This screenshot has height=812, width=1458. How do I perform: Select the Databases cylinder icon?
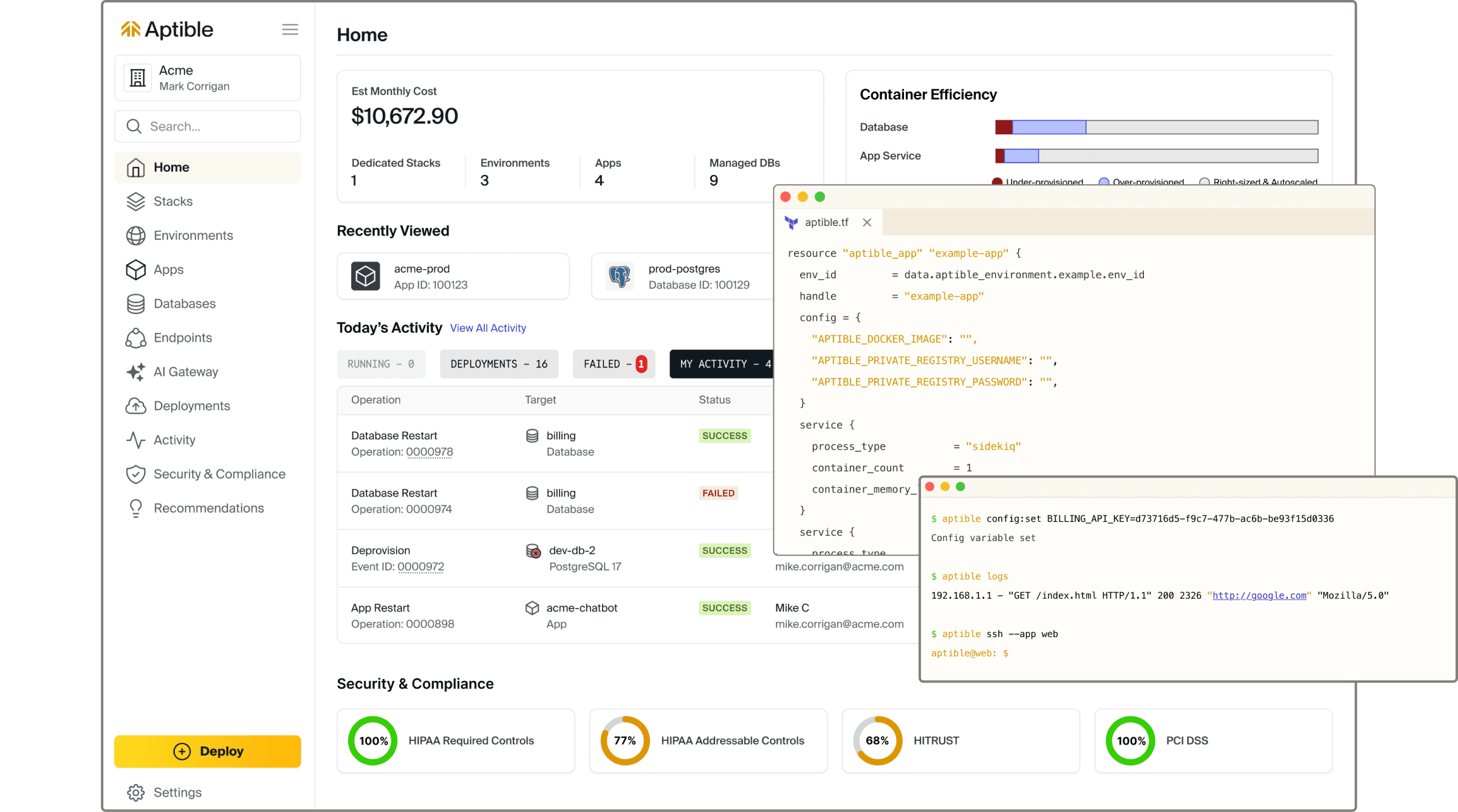[135, 304]
